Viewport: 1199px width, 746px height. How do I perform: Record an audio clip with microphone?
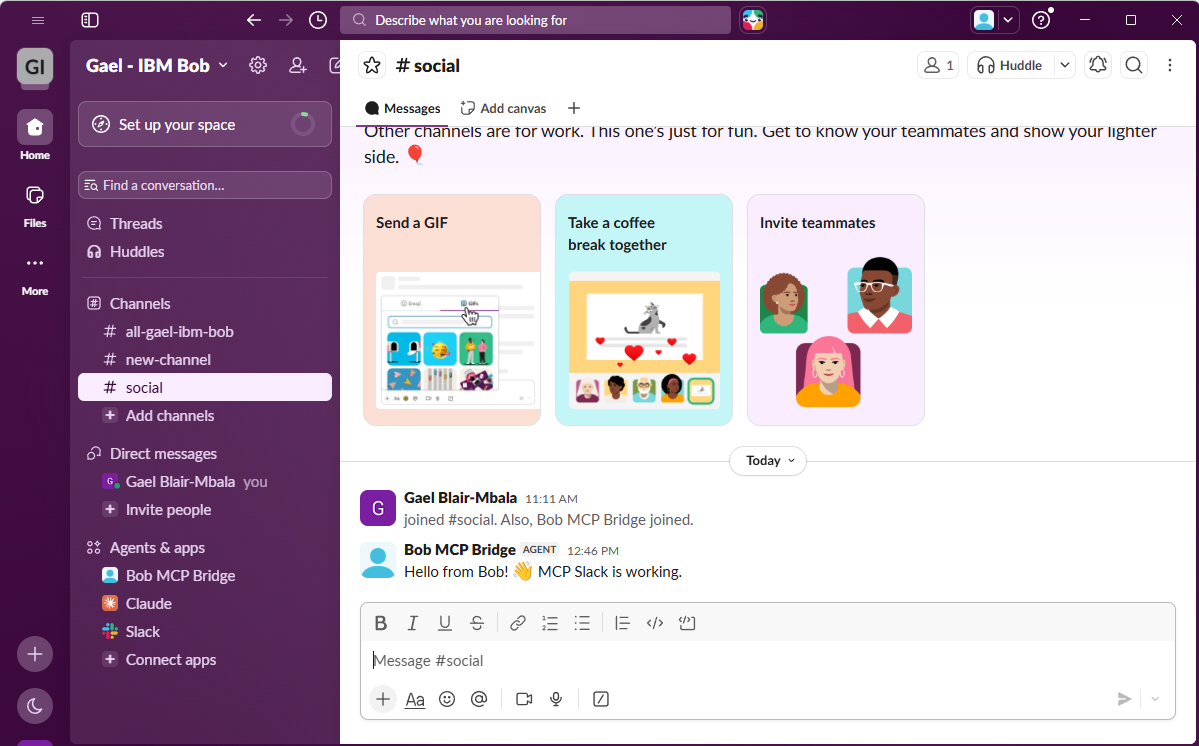point(556,699)
